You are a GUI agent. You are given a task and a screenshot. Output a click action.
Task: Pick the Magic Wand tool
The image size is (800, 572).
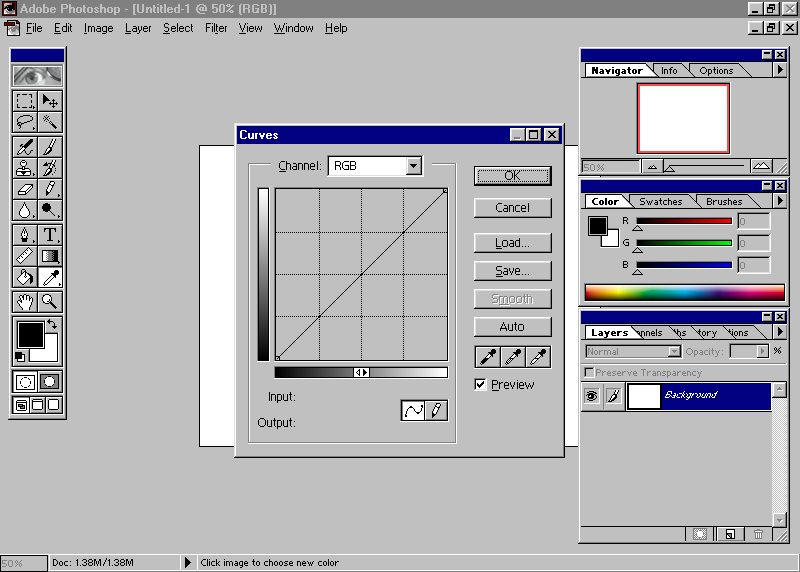tap(50, 122)
